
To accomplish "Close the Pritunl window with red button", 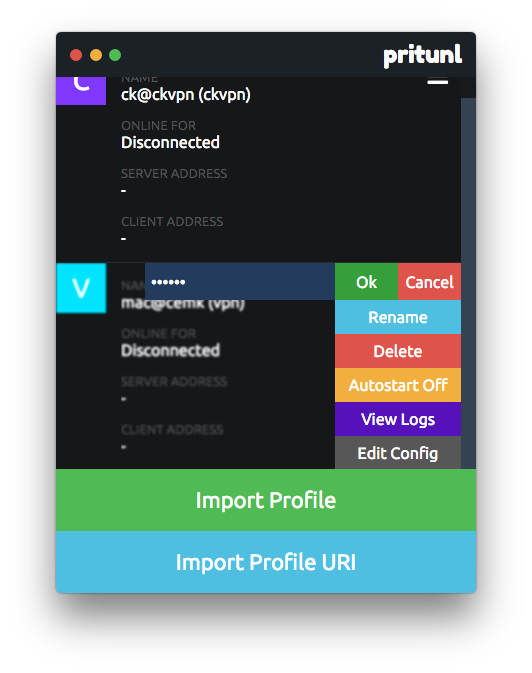I will tap(76, 55).
